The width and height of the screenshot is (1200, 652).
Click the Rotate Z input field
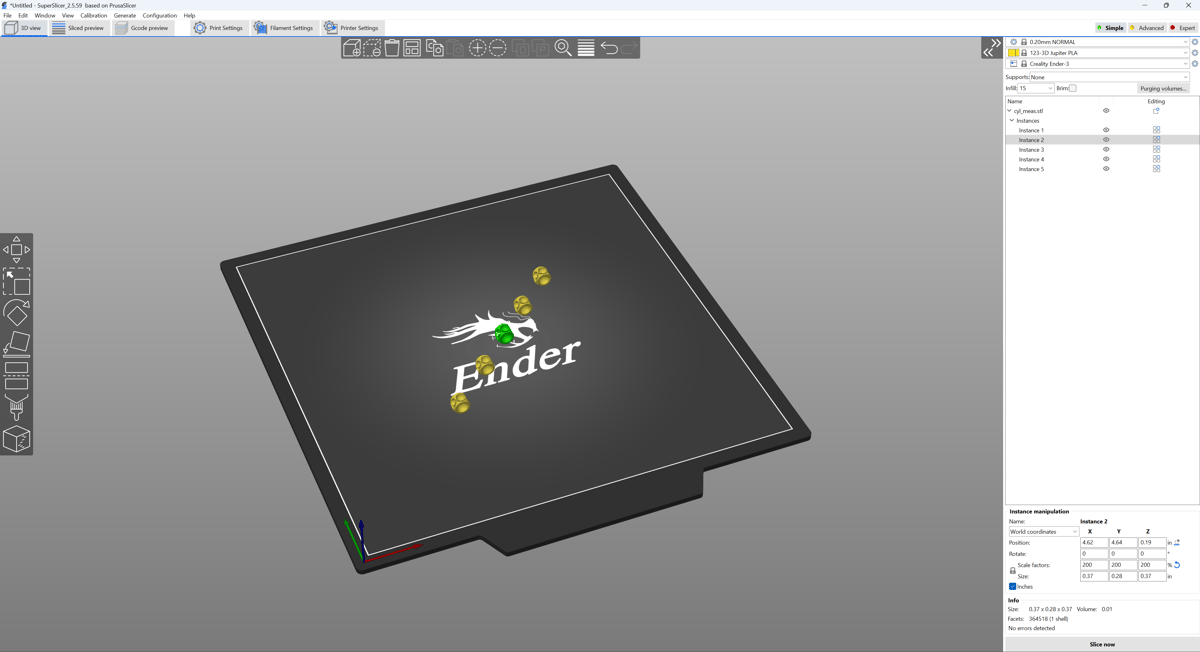pyautogui.click(x=1152, y=554)
